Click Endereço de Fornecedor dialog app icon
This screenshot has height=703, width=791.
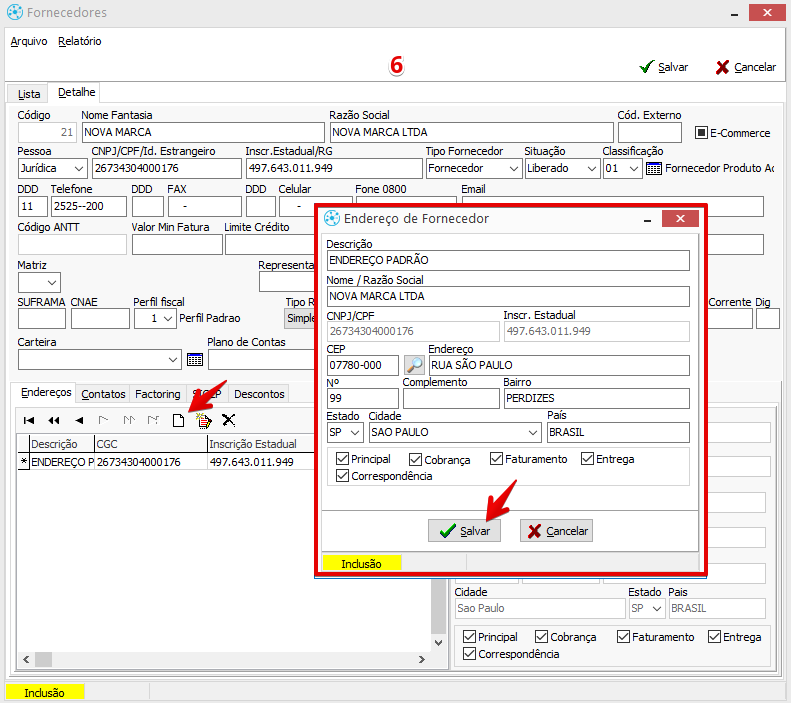click(331, 218)
